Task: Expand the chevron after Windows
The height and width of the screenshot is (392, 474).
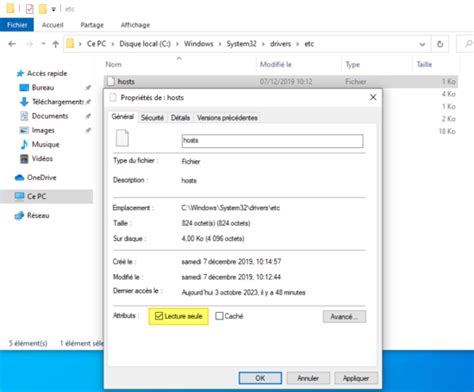Action: coord(220,44)
